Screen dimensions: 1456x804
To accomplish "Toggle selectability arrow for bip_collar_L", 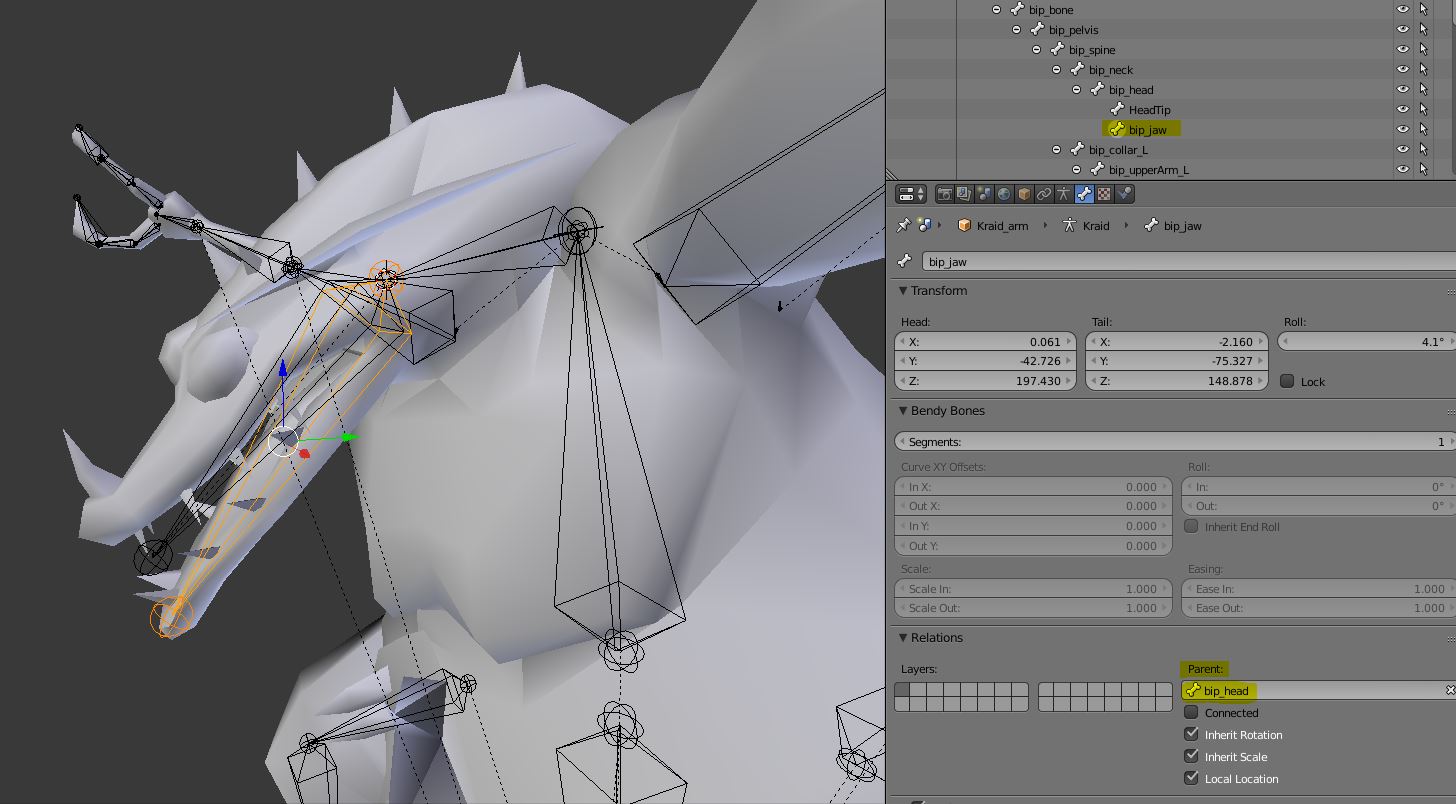I will [x=1423, y=150].
